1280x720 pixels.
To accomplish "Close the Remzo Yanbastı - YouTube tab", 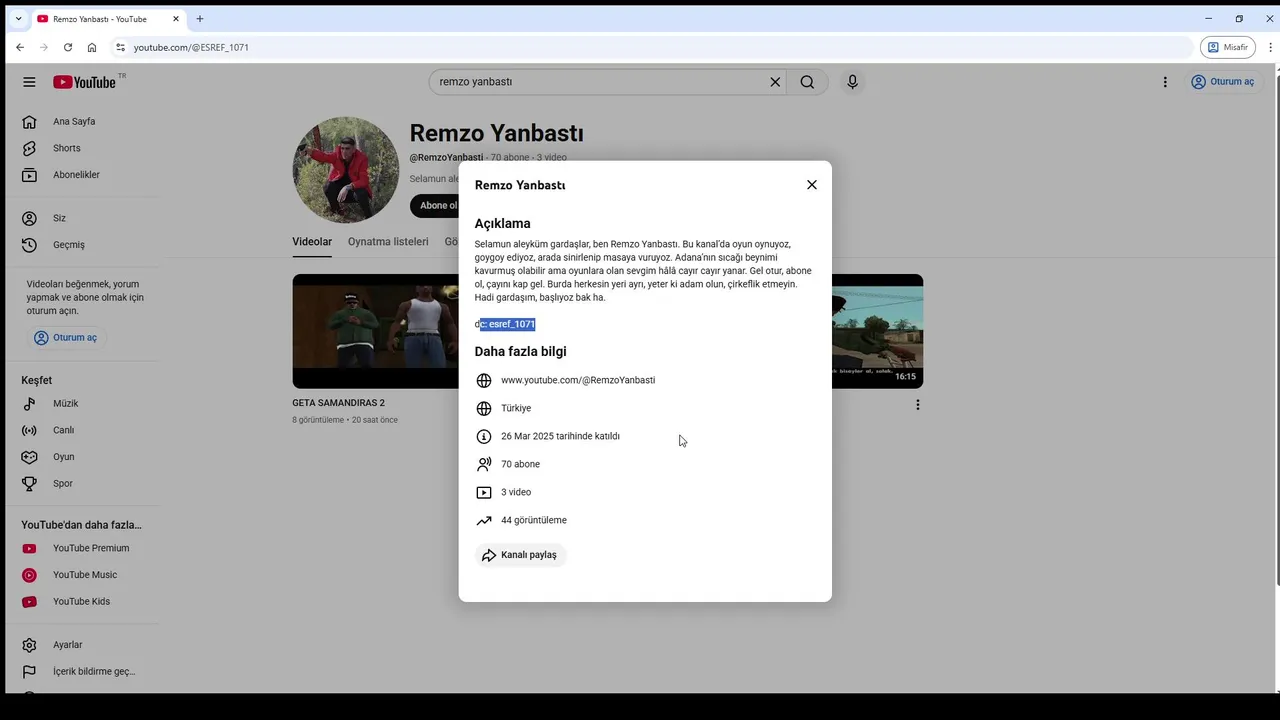I will click(x=176, y=19).
